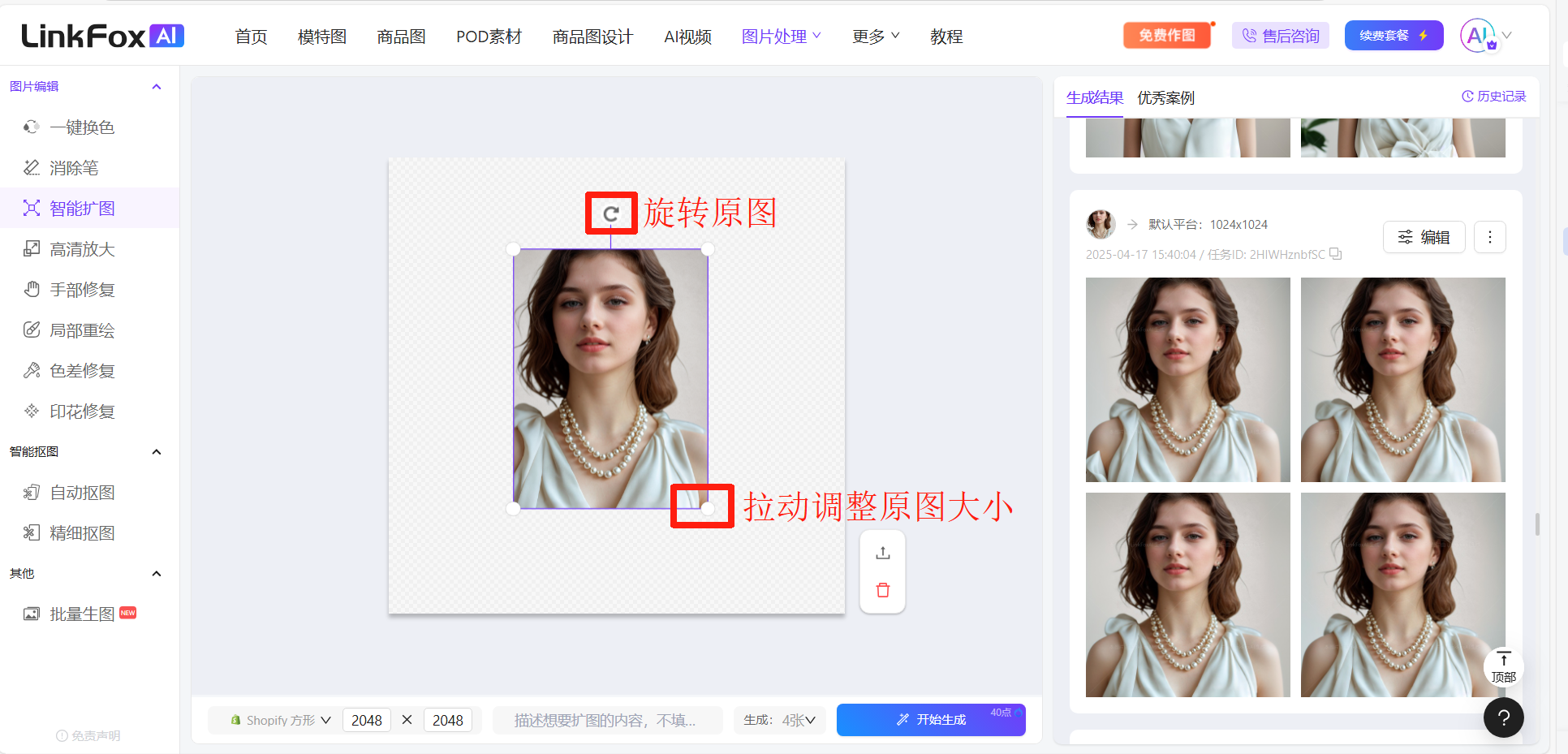Click the LinkFox AI logo
This screenshot has height=754, width=1568.
103,36
